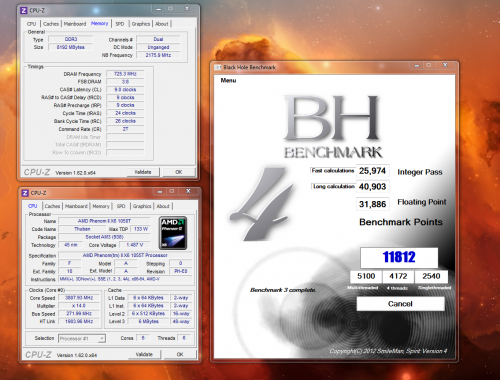Click the Bank Cycle Time tRC value field
The image size is (500, 380).
125,121
